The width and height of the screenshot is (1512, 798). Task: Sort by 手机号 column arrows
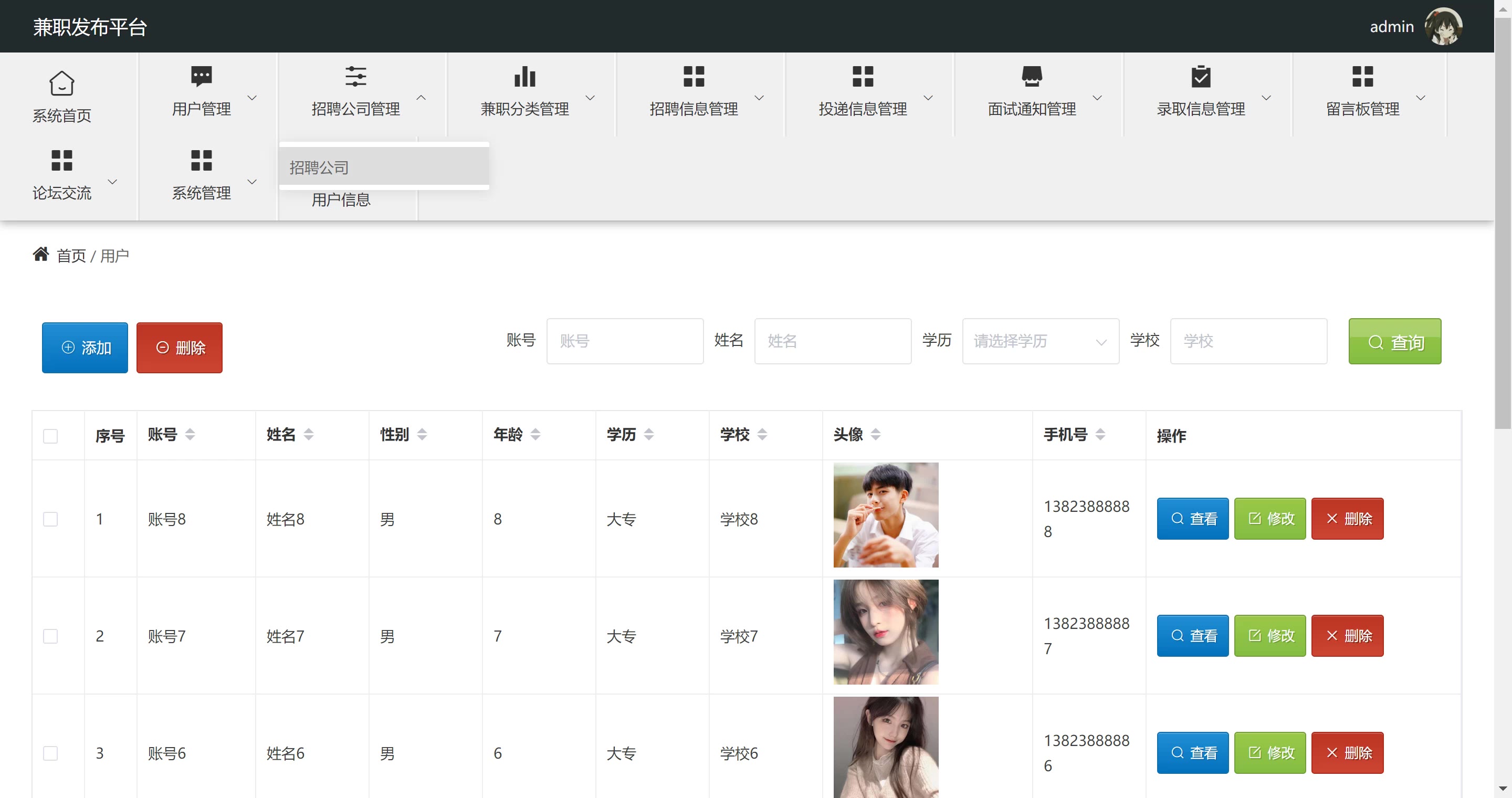(x=1100, y=434)
